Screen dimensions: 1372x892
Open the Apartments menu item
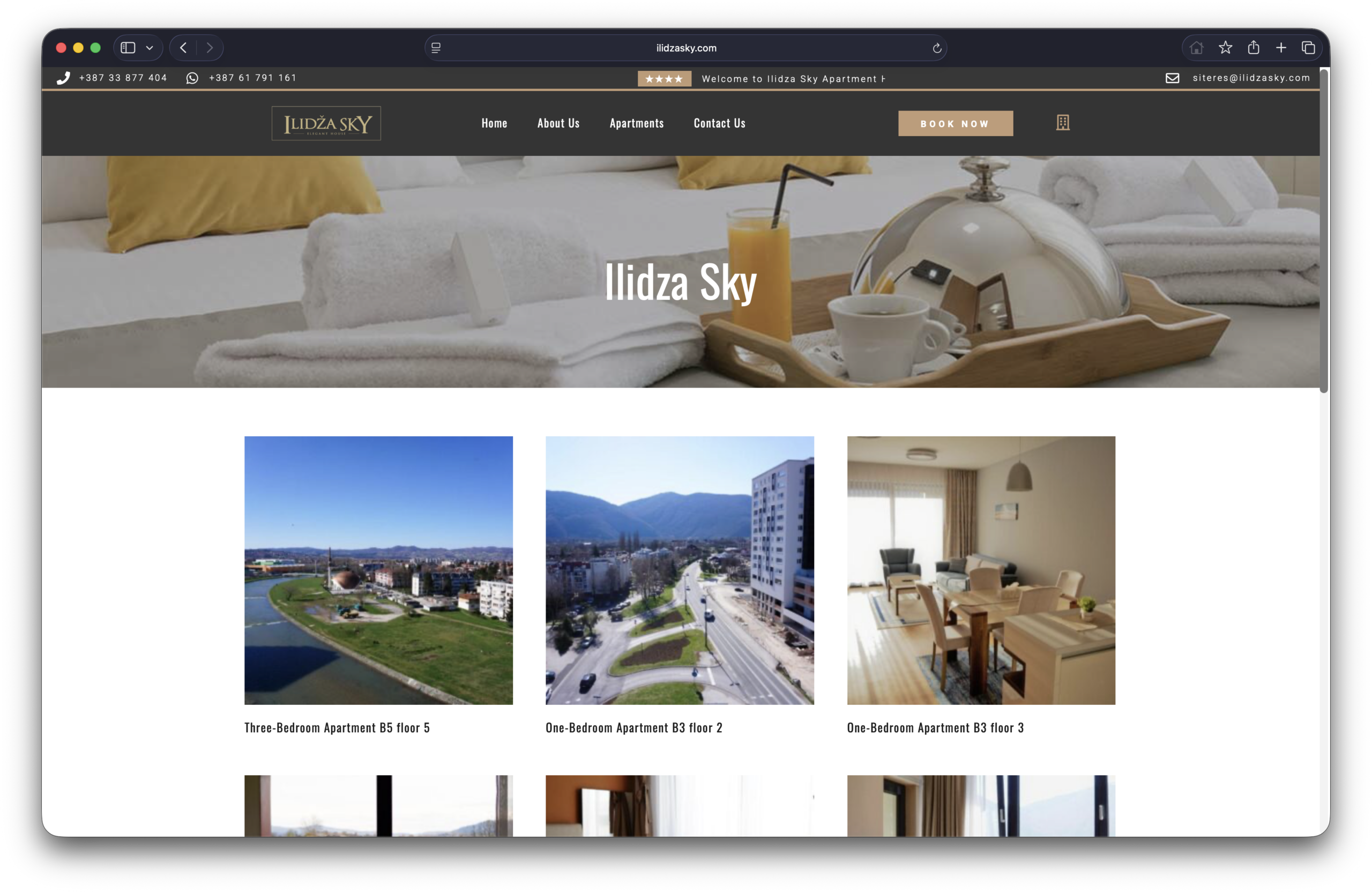pyautogui.click(x=636, y=123)
